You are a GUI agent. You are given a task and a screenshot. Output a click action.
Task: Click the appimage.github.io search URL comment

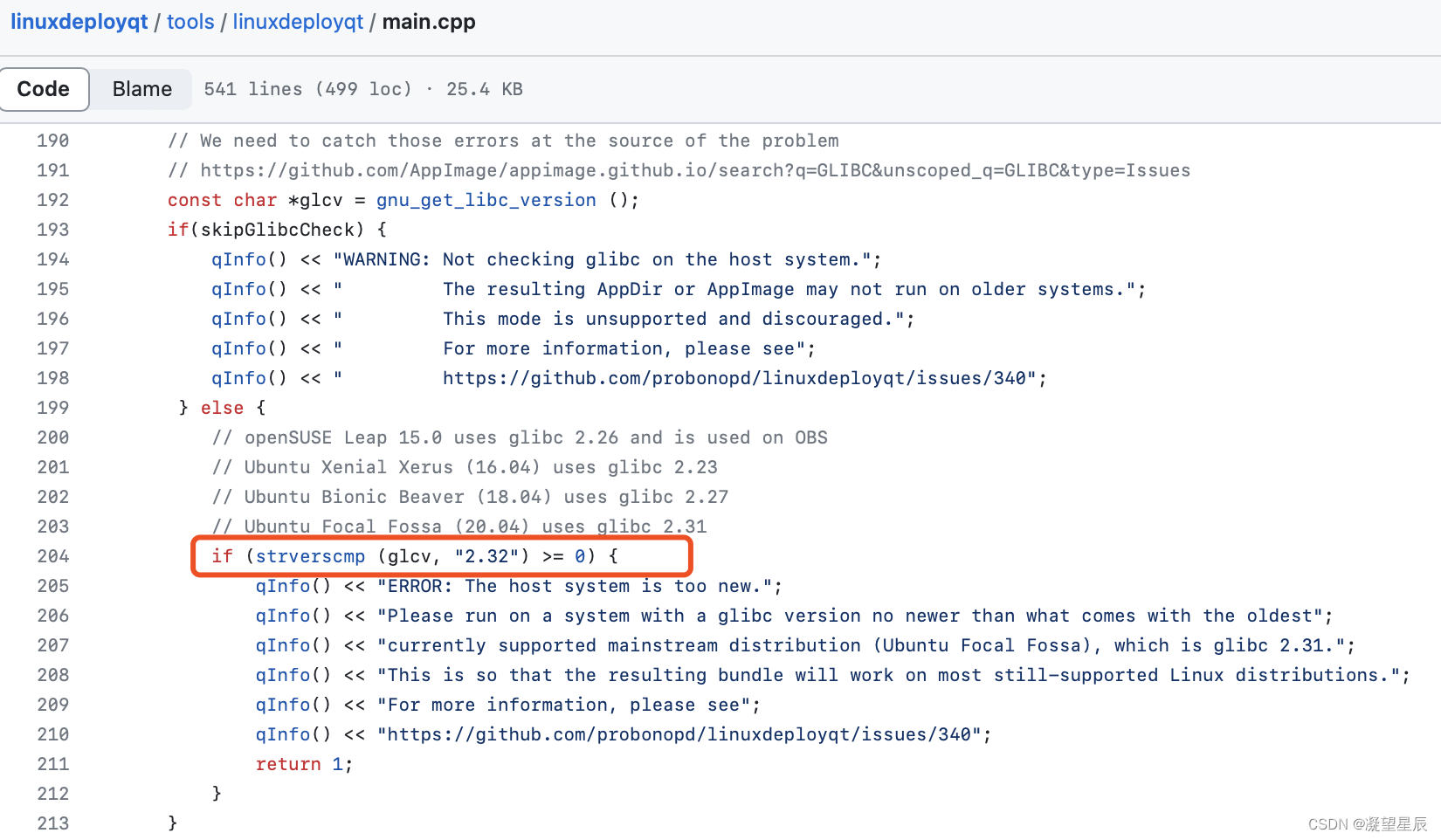[x=679, y=170]
